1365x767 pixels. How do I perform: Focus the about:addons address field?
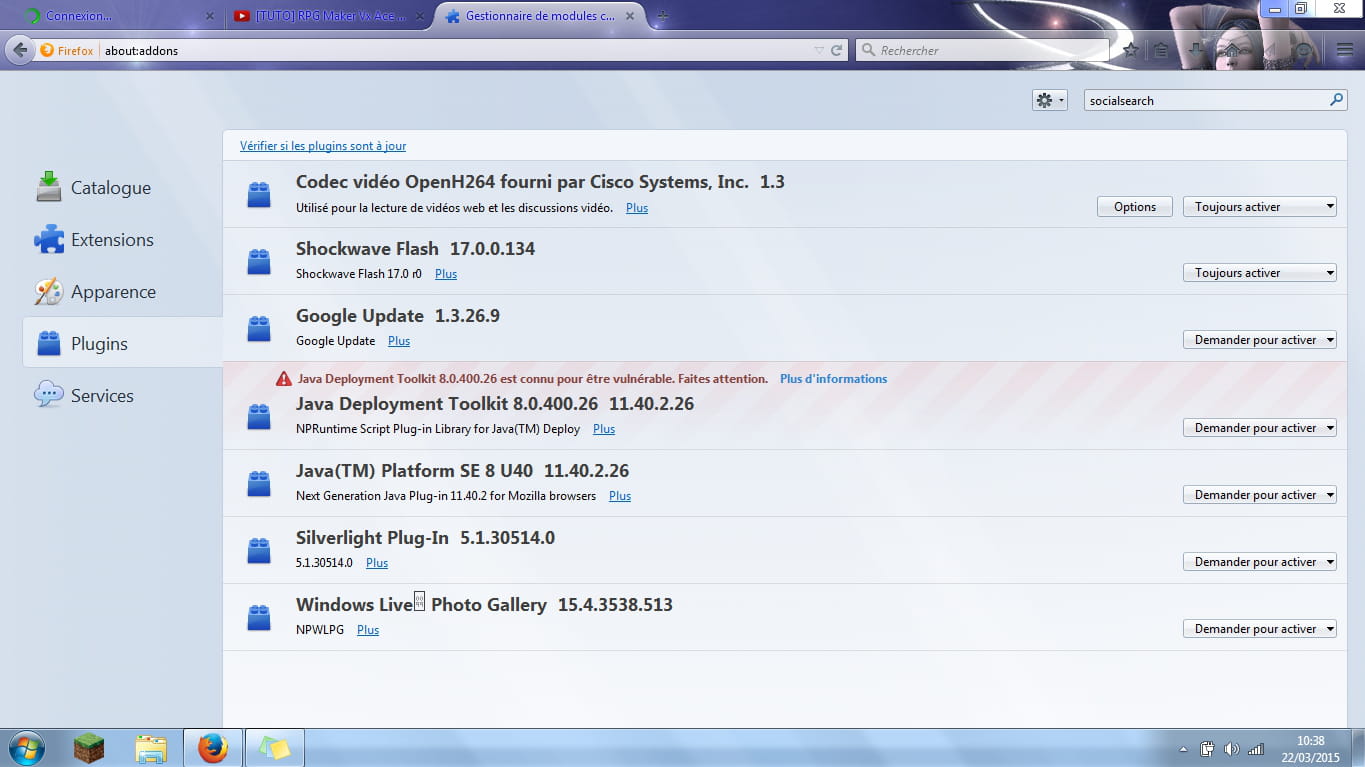pos(455,50)
